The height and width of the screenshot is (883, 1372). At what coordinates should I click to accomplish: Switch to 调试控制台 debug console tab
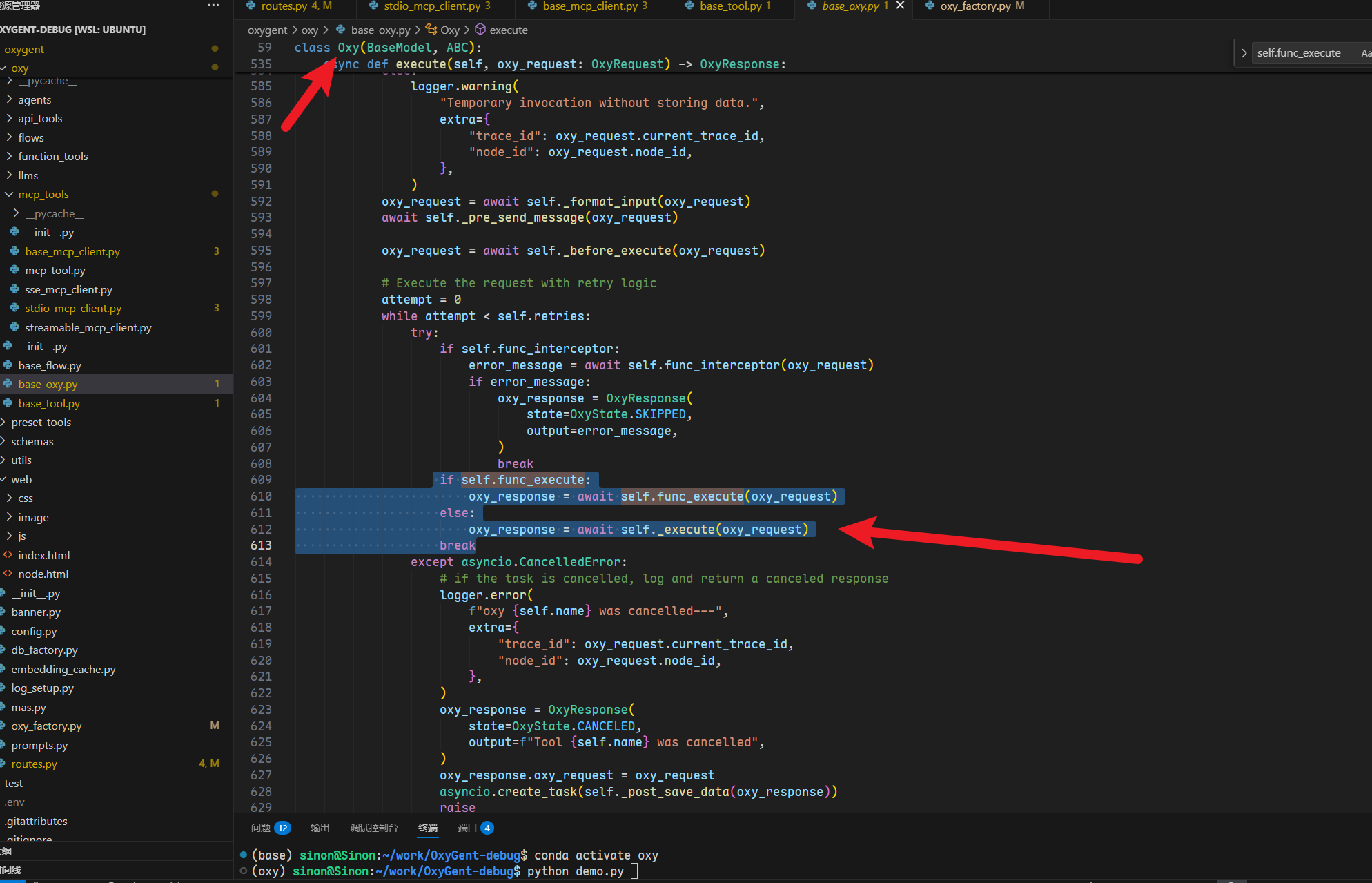pyautogui.click(x=373, y=828)
